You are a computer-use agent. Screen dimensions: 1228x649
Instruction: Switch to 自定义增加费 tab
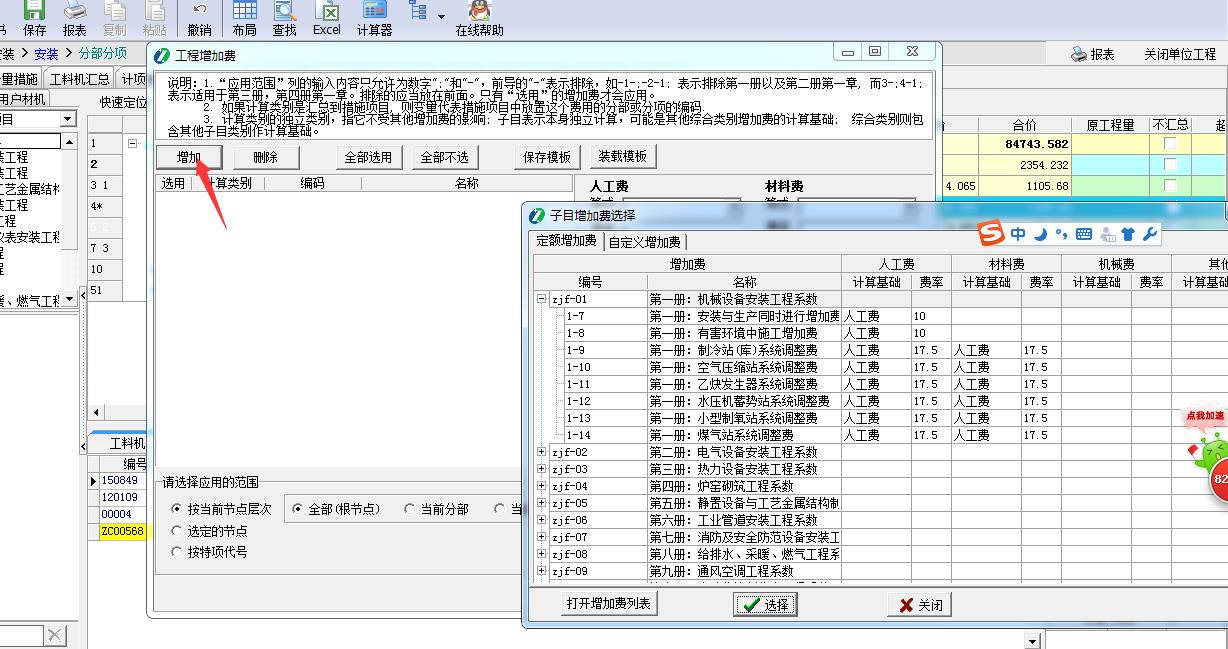click(x=645, y=242)
